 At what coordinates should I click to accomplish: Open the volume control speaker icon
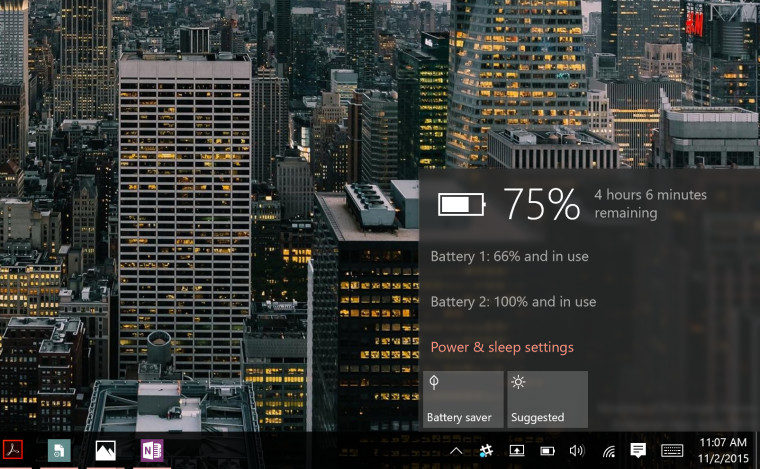576,451
